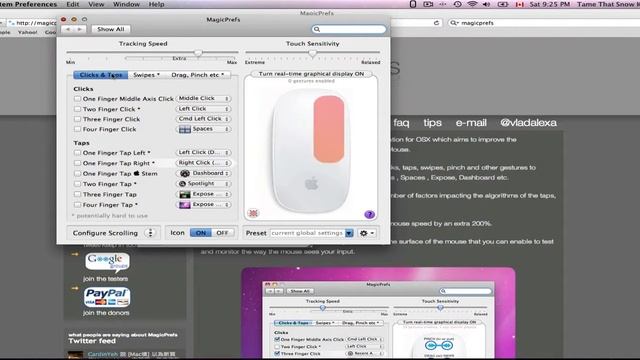This screenshot has height=360, width=640.
Task: Click the battery icon in menu bar
Action: click(x=503, y=4)
